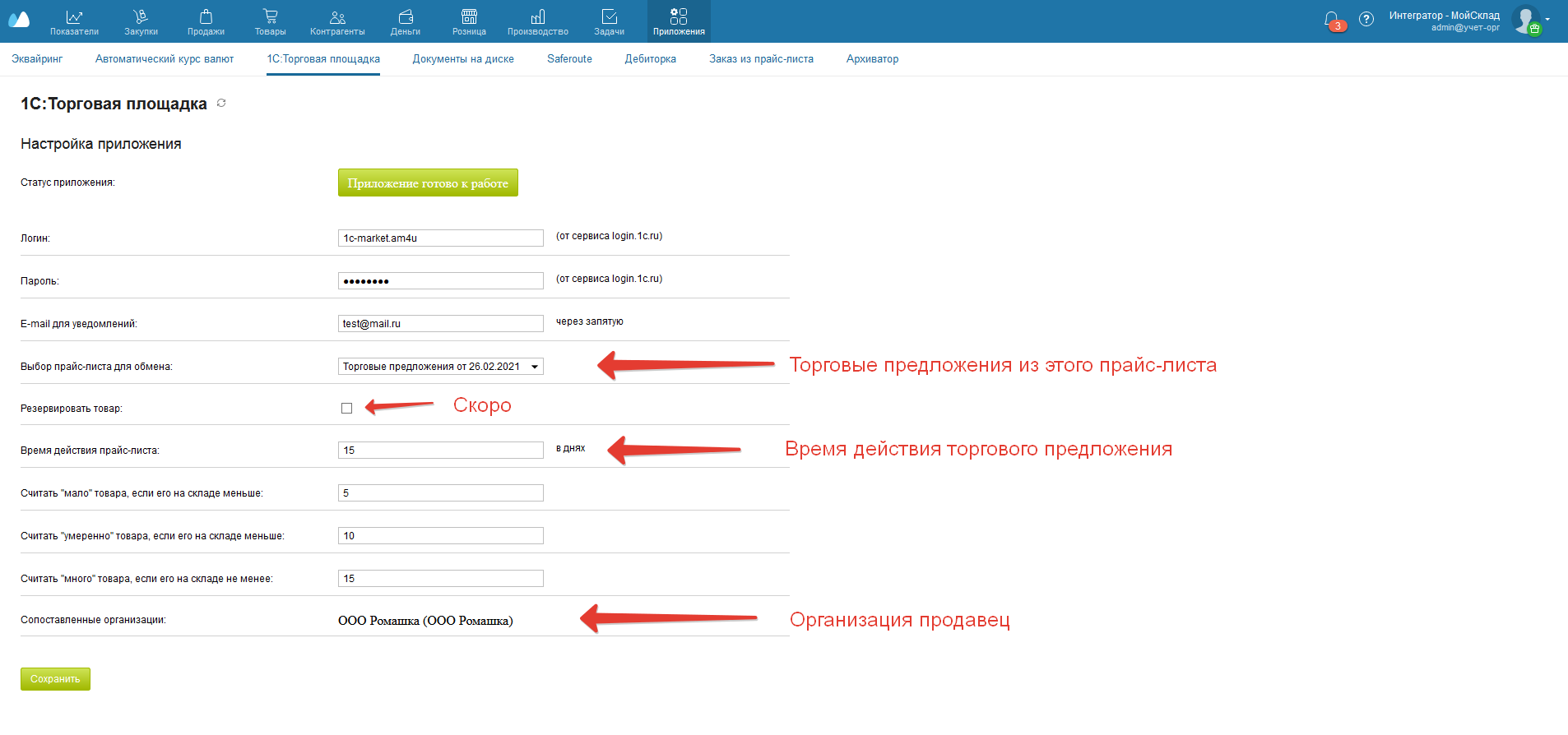Open the Розница section

point(469,21)
